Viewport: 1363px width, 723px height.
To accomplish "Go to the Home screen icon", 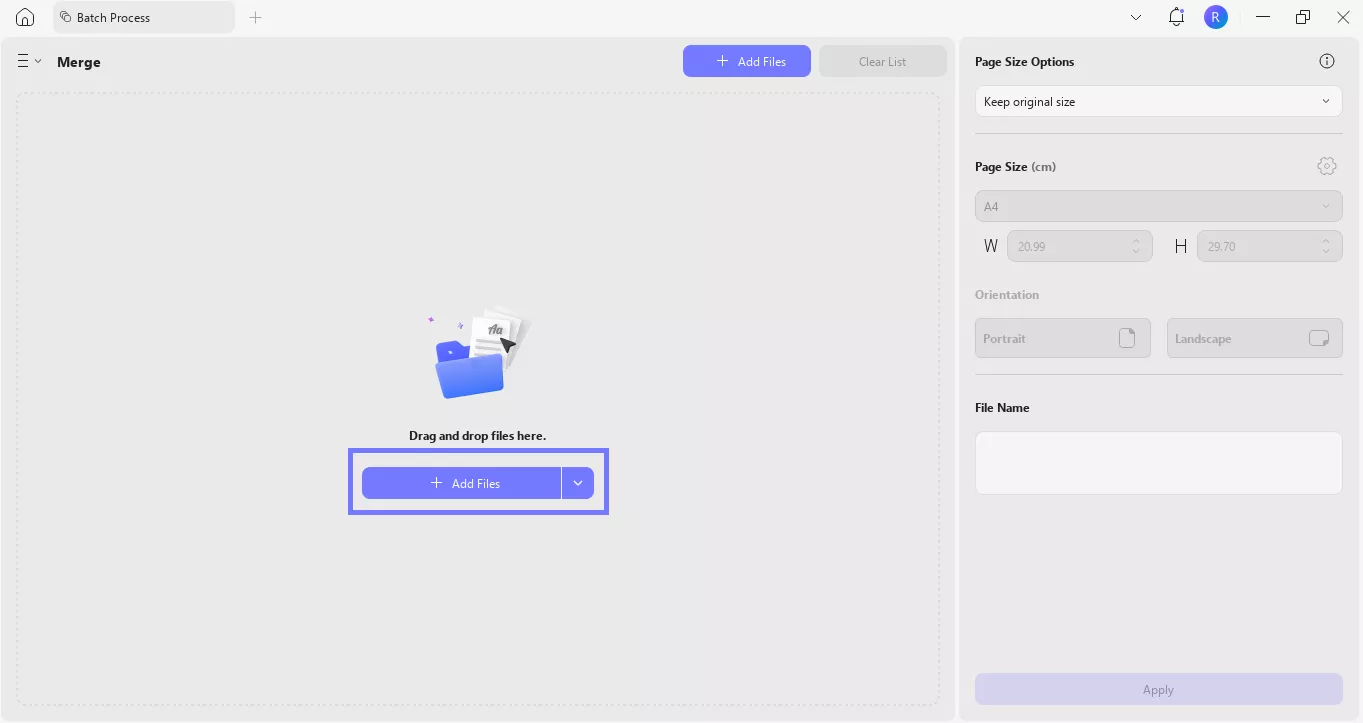I will click(25, 17).
